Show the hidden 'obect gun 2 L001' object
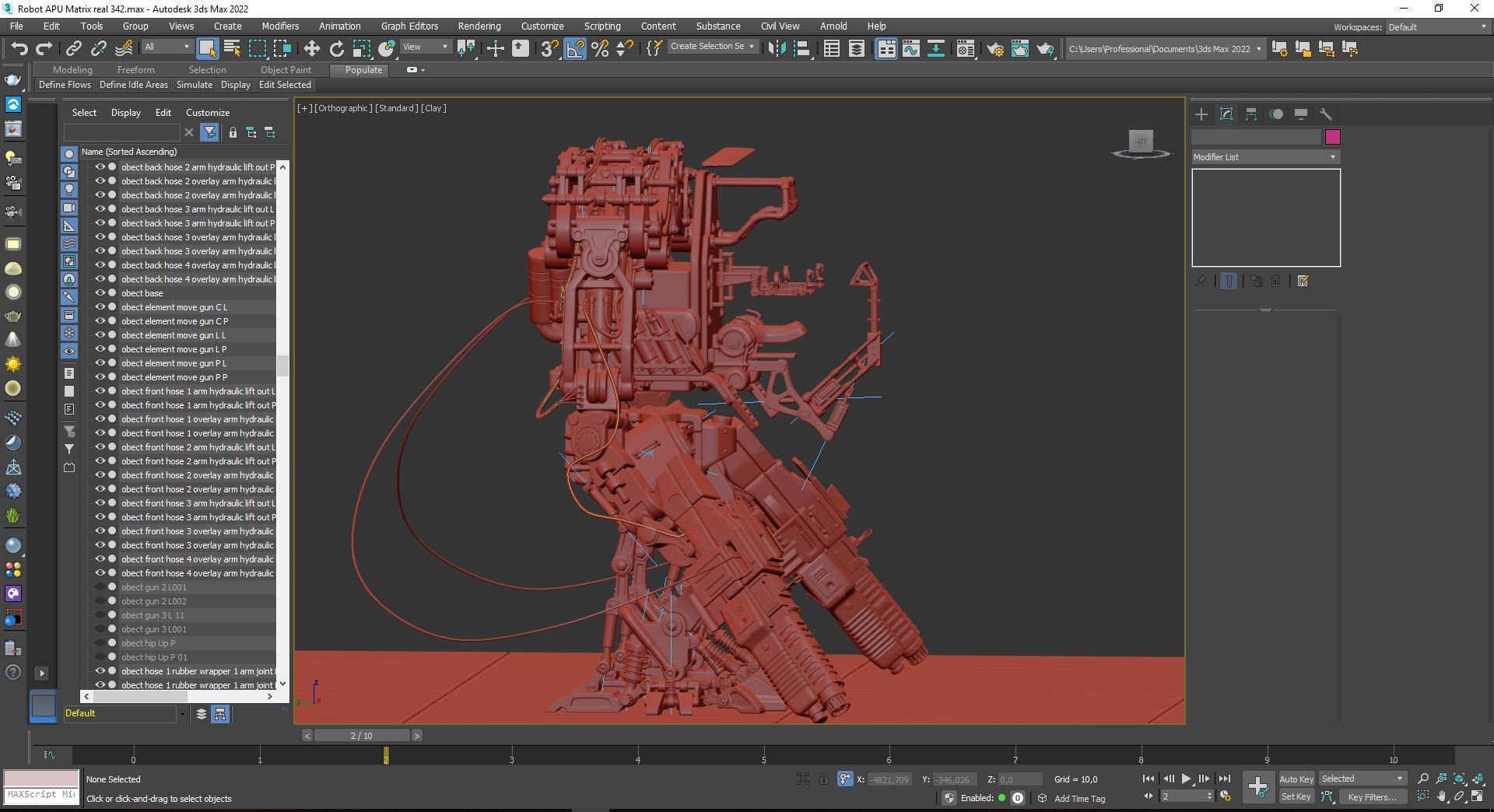Screen dimensions: 1494x812 click(x=100, y=587)
